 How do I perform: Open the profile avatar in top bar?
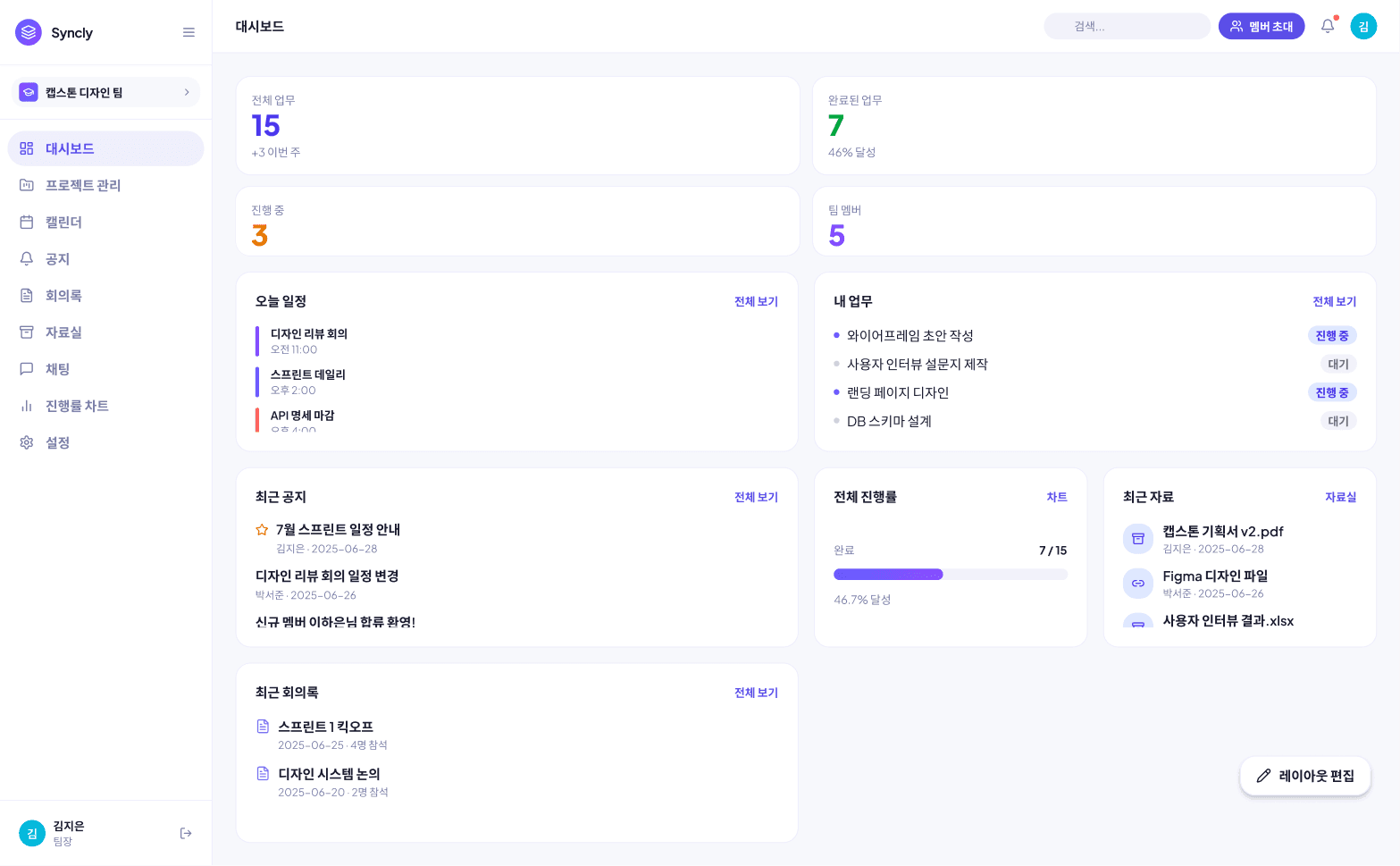pyautogui.click(x=1363, y=26)
